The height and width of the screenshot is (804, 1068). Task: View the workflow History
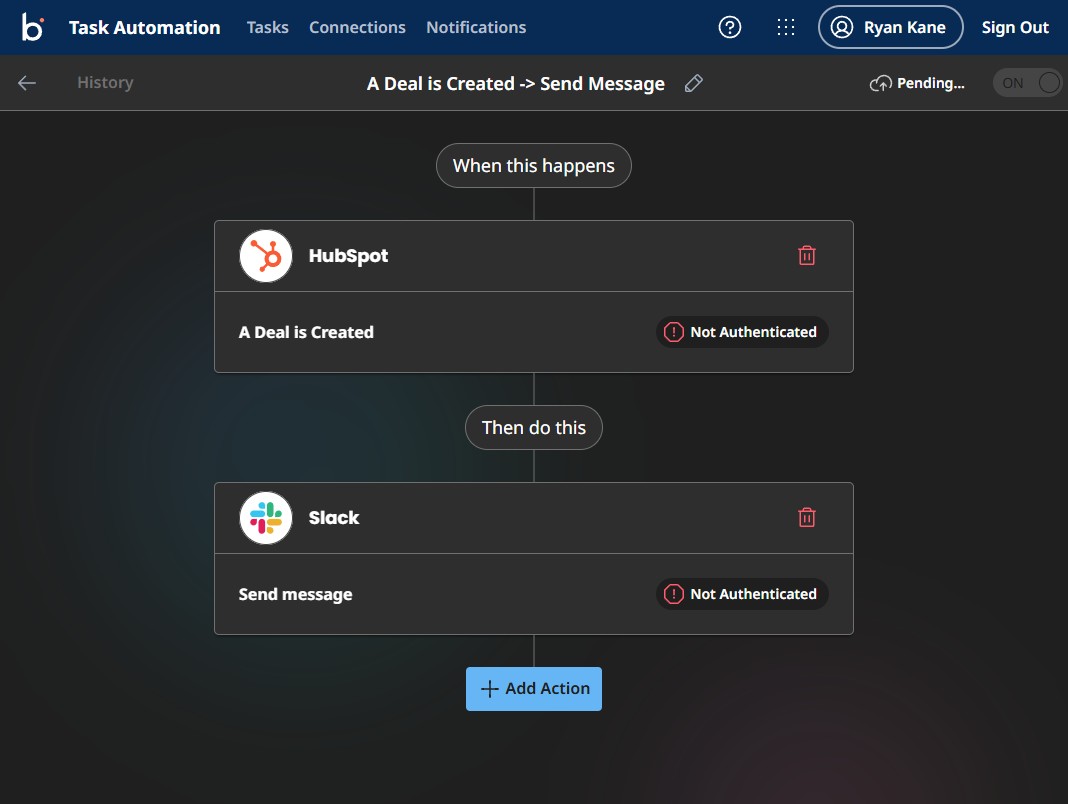(104, 83)
